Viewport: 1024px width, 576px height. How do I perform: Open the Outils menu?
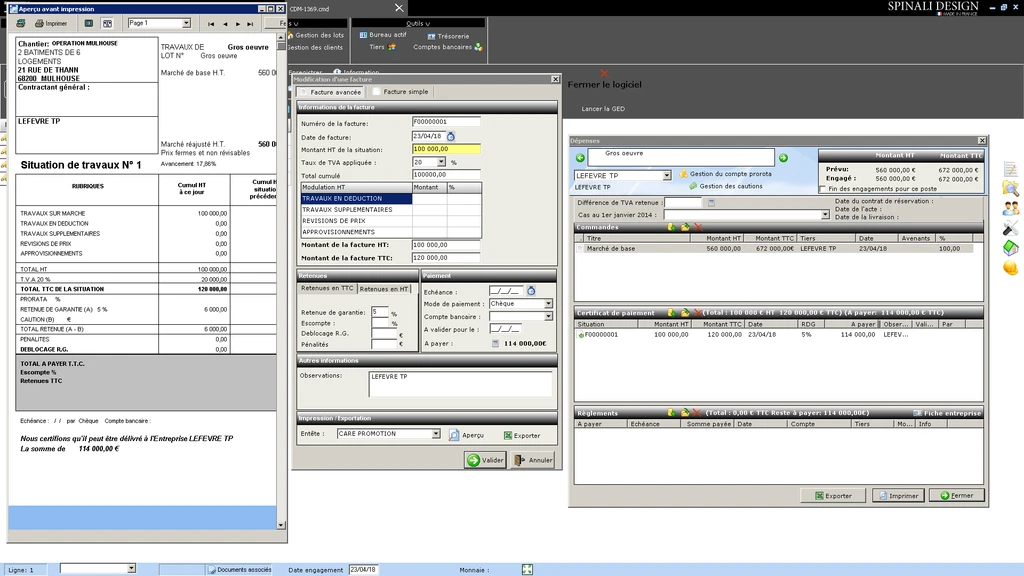[418, 22]
